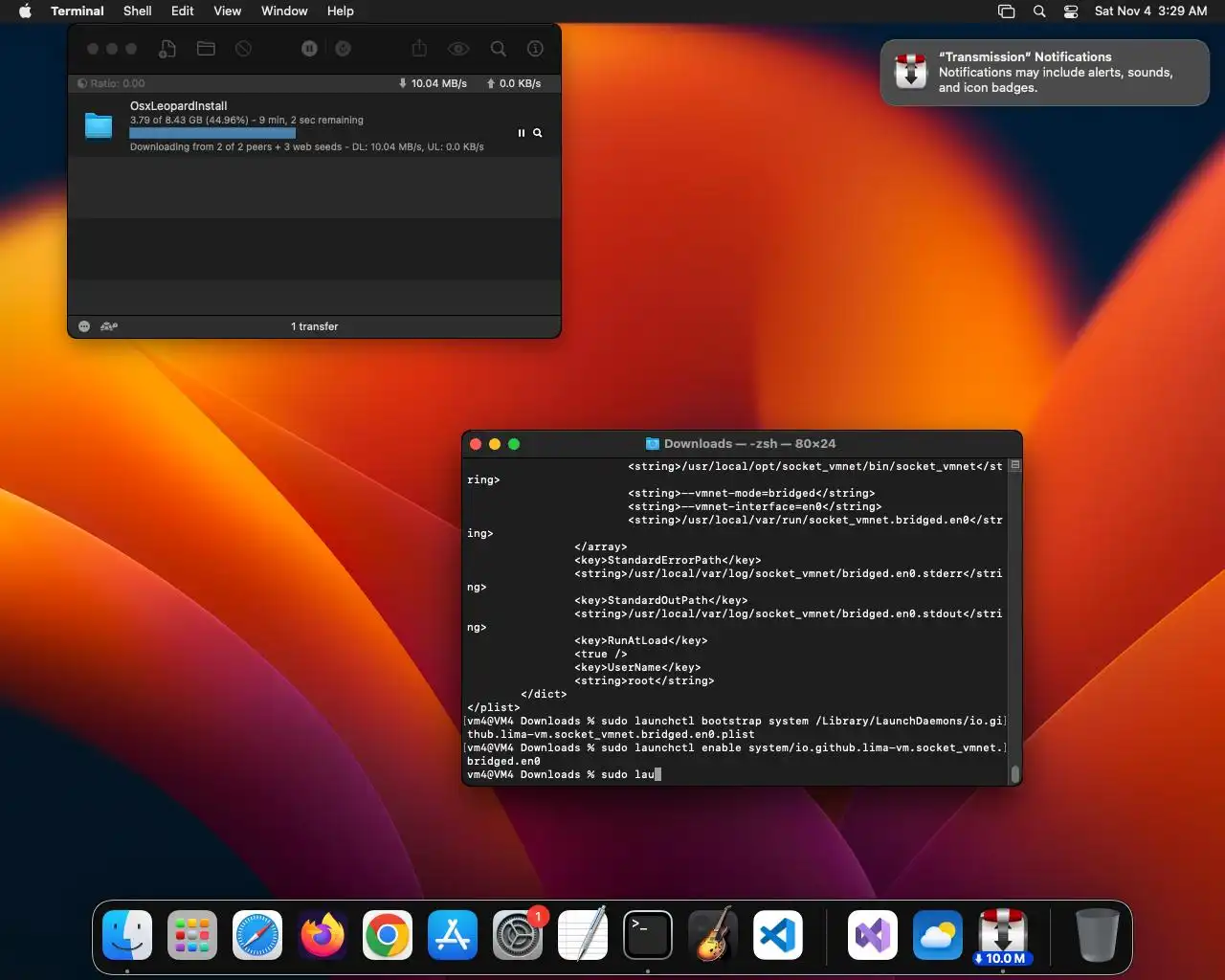Screen dimensions: 1225x980
Task: Open the Shell menu
Action: pyautogui.click(x=138, y=11)
